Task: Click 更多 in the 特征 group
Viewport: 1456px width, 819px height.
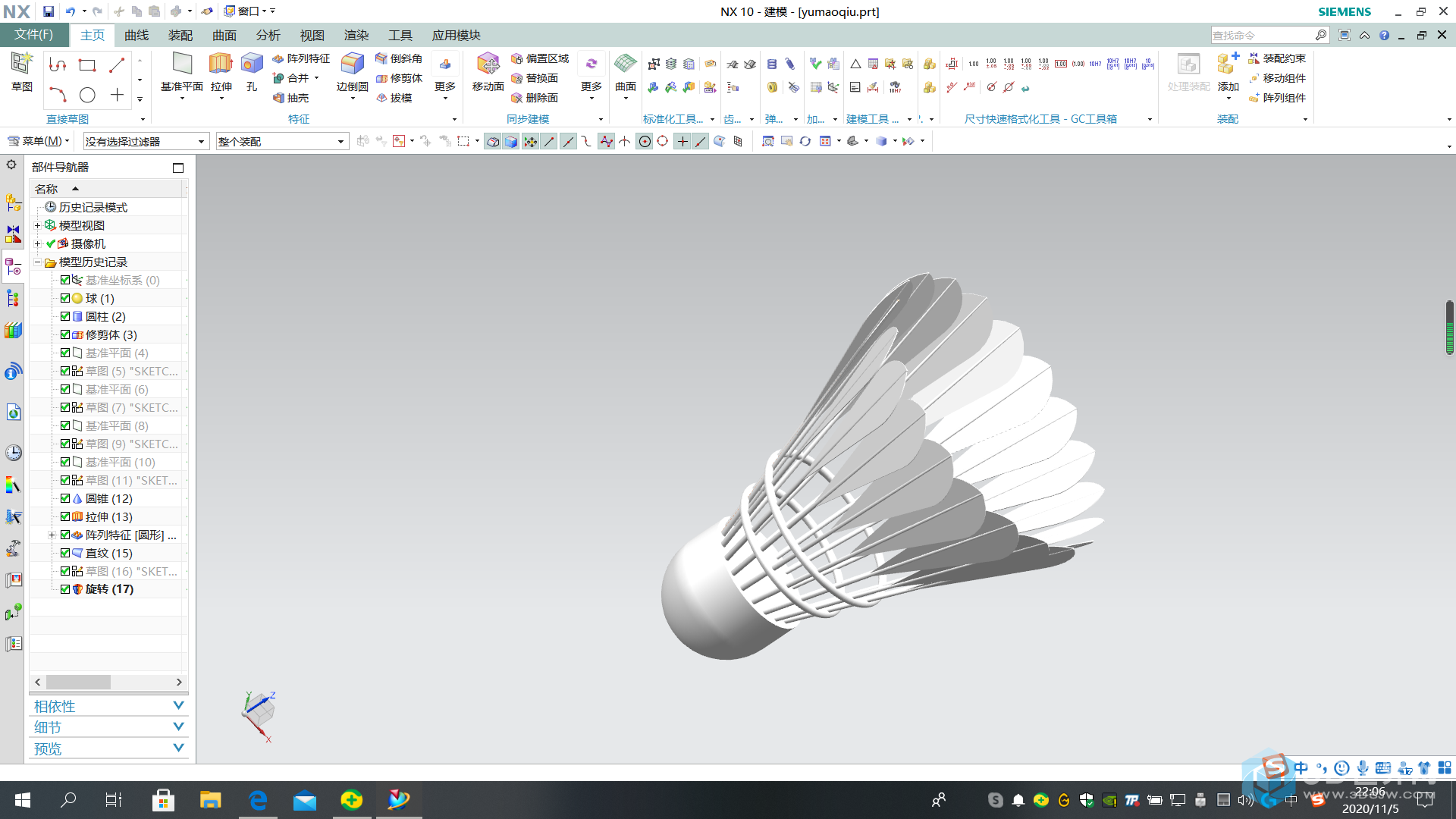Action: (445, 76)
